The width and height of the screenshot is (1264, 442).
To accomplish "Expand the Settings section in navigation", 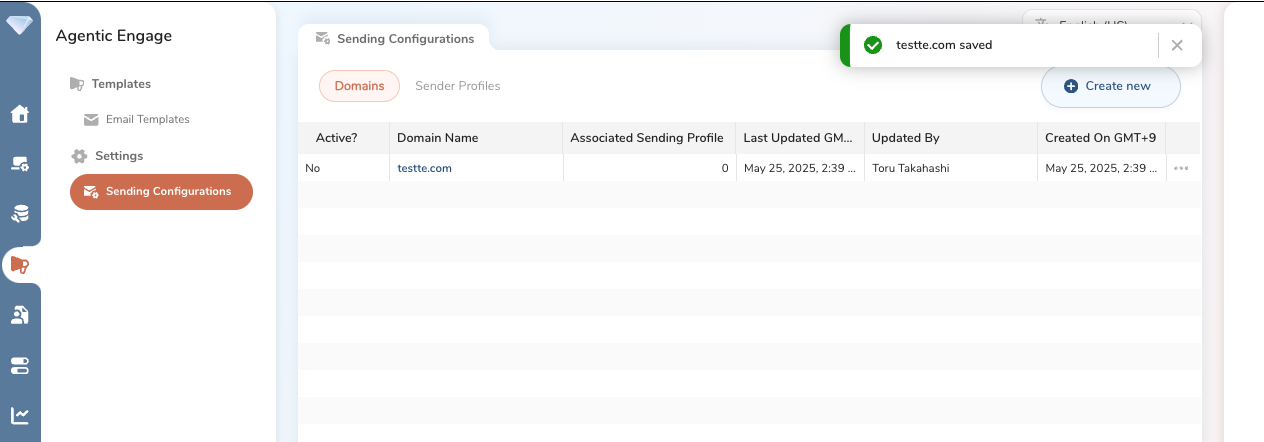I will click(118, 156).
